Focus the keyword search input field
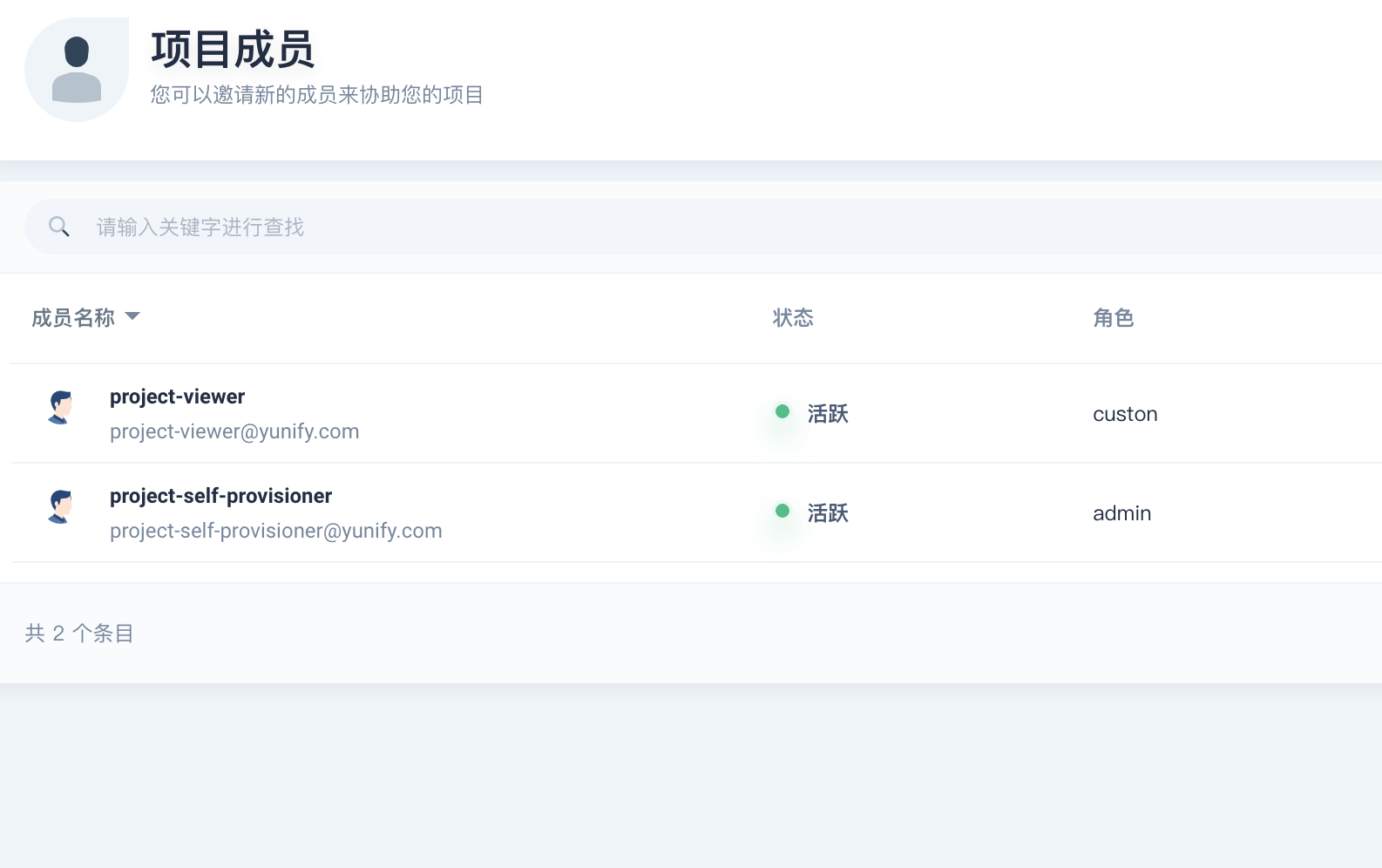 pyautogui.click(x=703, y=227)
